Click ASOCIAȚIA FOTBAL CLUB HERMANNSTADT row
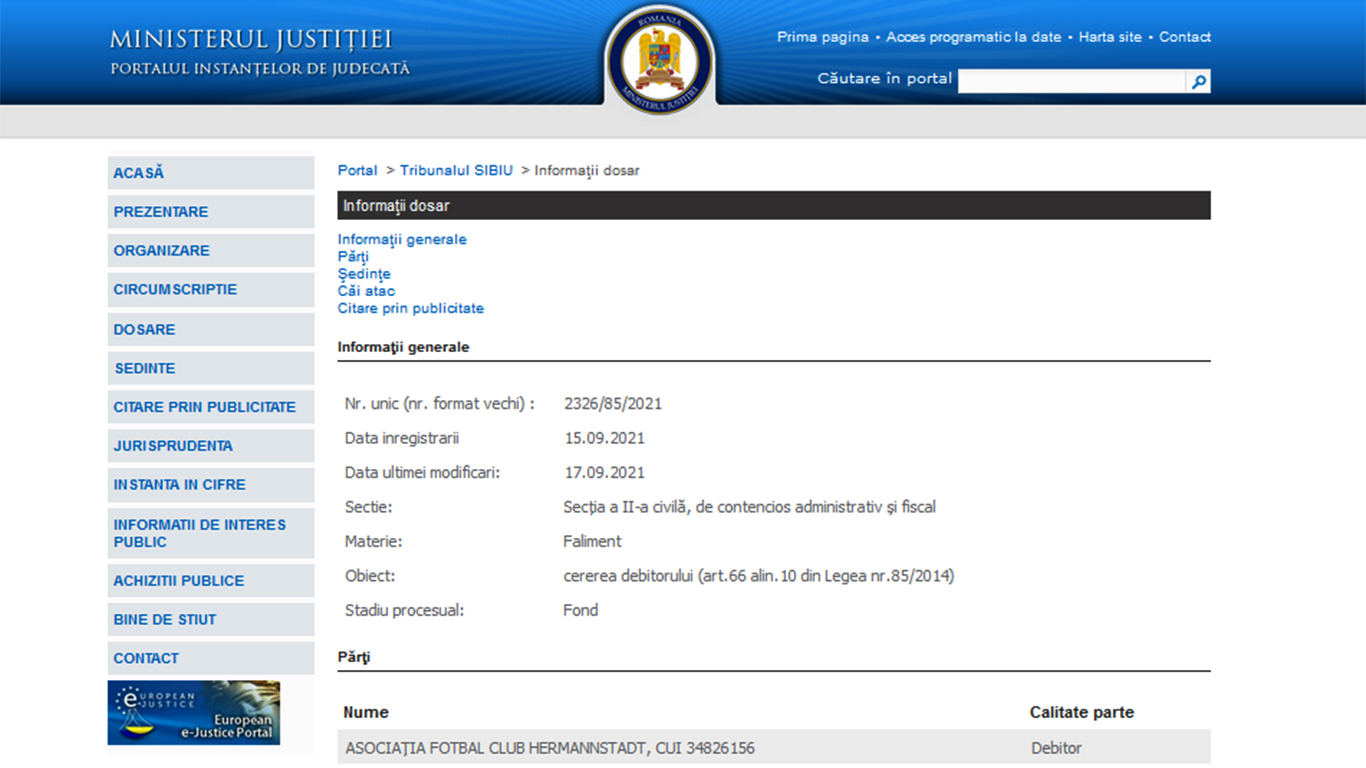The height and width of the screenshot is (768, 1366). [x=774, y=748]
